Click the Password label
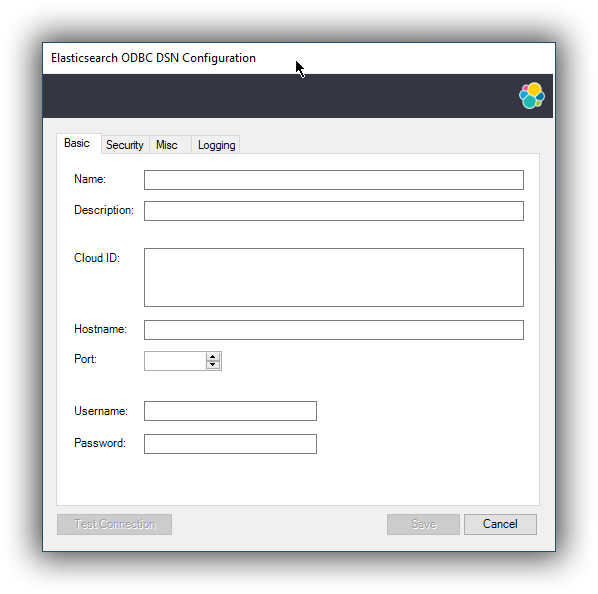 tap(100, 443)
